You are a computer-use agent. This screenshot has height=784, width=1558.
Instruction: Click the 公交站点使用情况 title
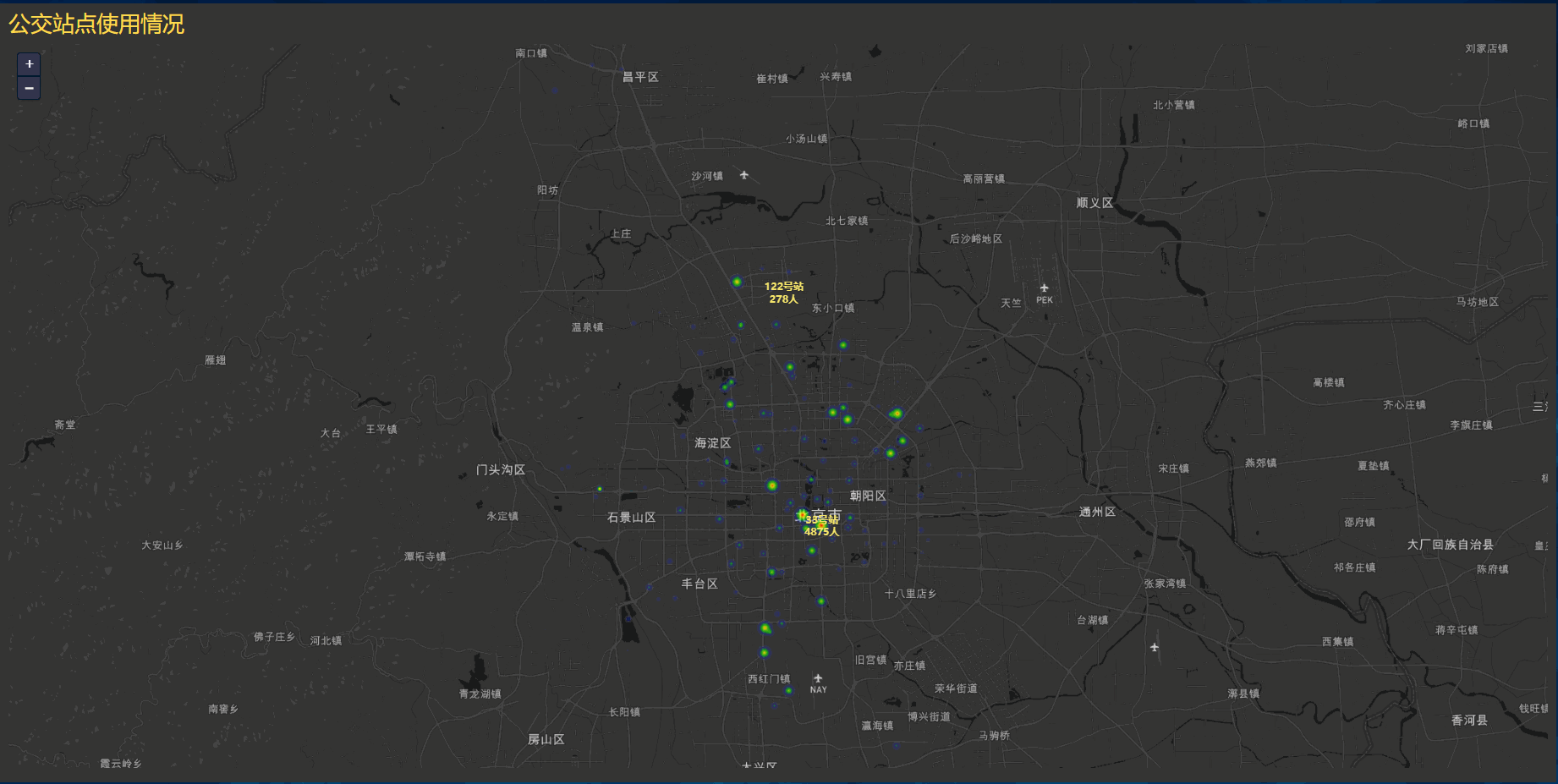[96, 24]
